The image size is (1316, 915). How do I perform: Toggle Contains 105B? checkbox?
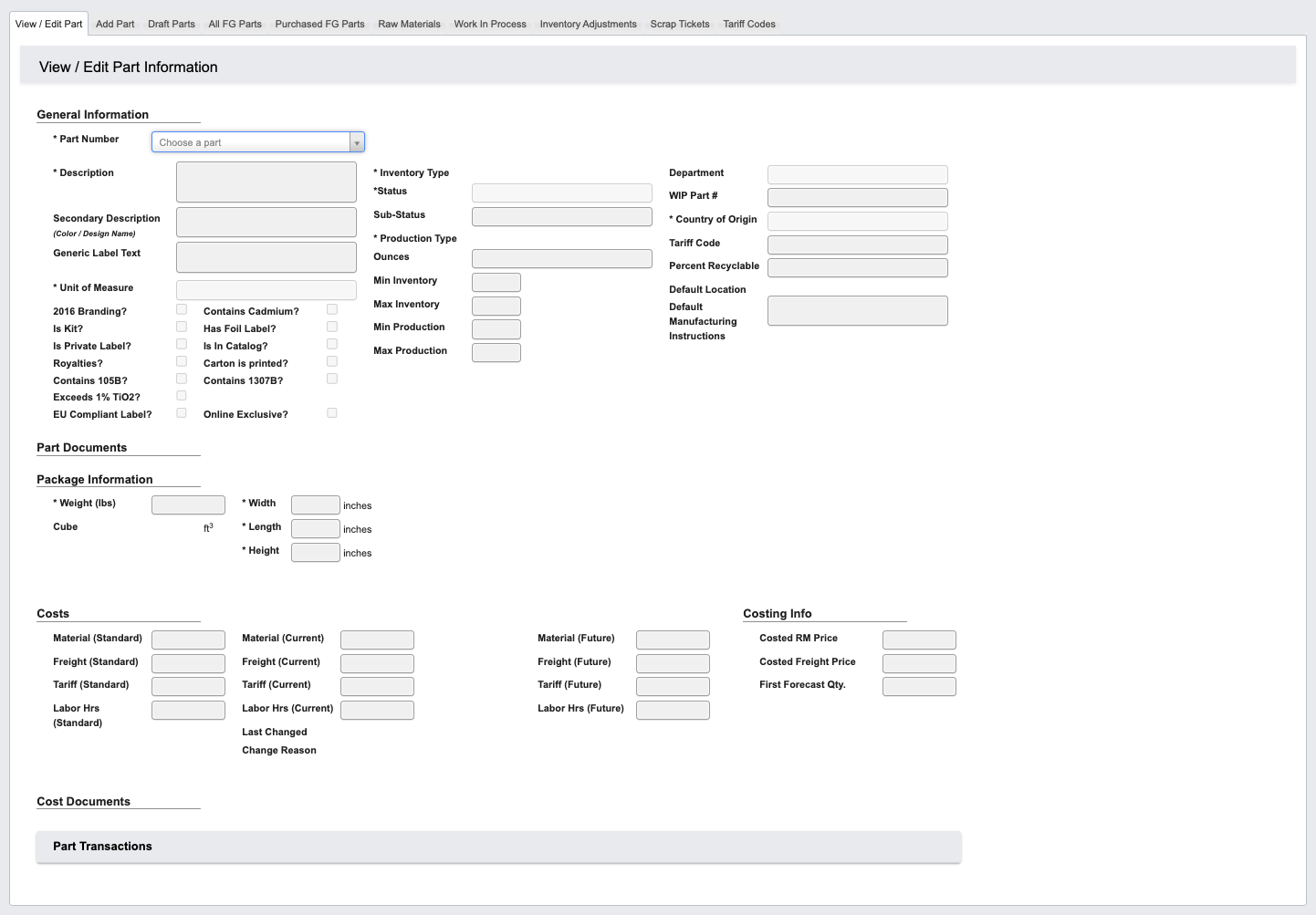[x=182, y=379]
